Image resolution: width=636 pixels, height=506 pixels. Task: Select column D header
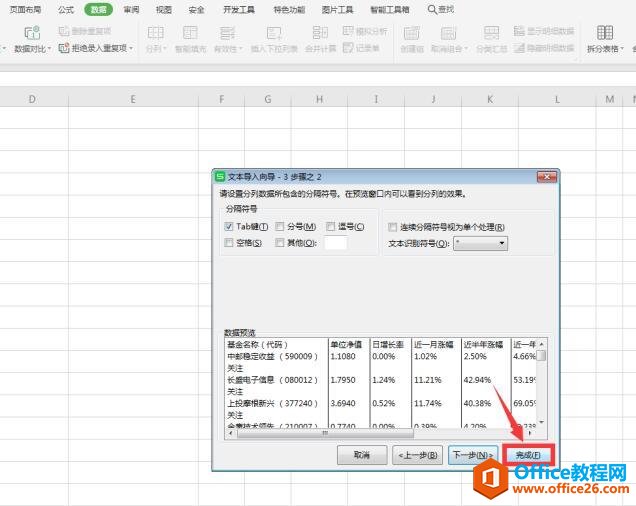(32, 99)
